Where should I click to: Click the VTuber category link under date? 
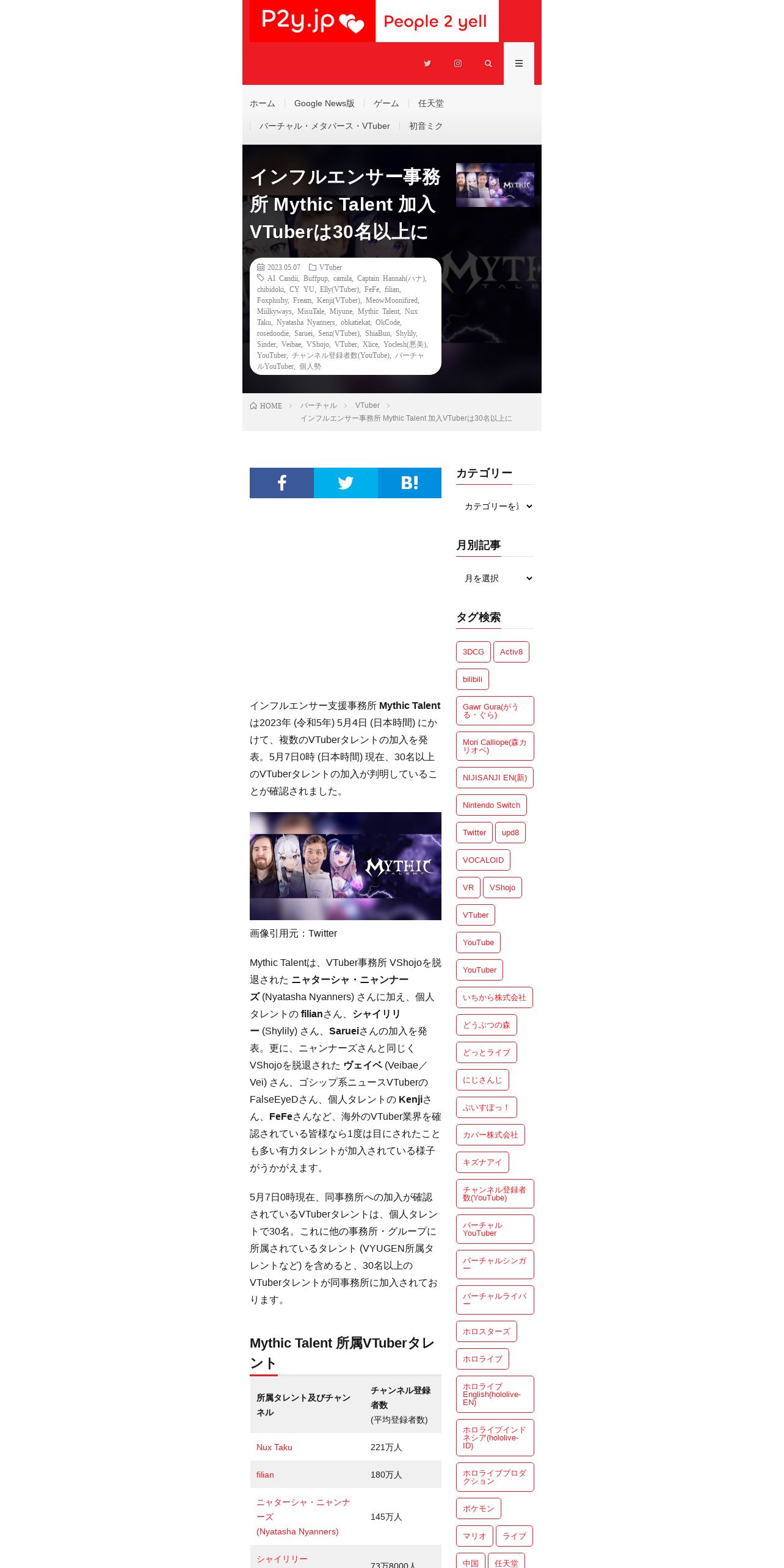330,267
